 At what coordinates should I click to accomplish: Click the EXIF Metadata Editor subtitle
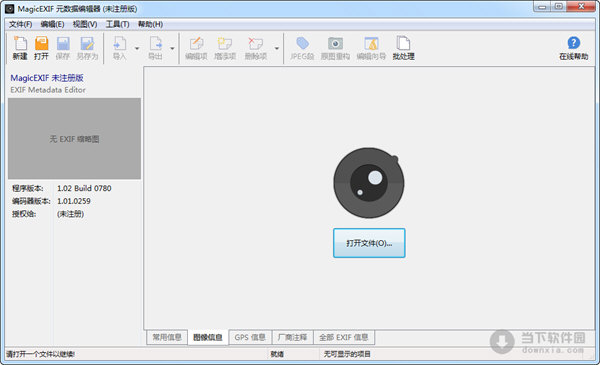[x=48, y=90]
